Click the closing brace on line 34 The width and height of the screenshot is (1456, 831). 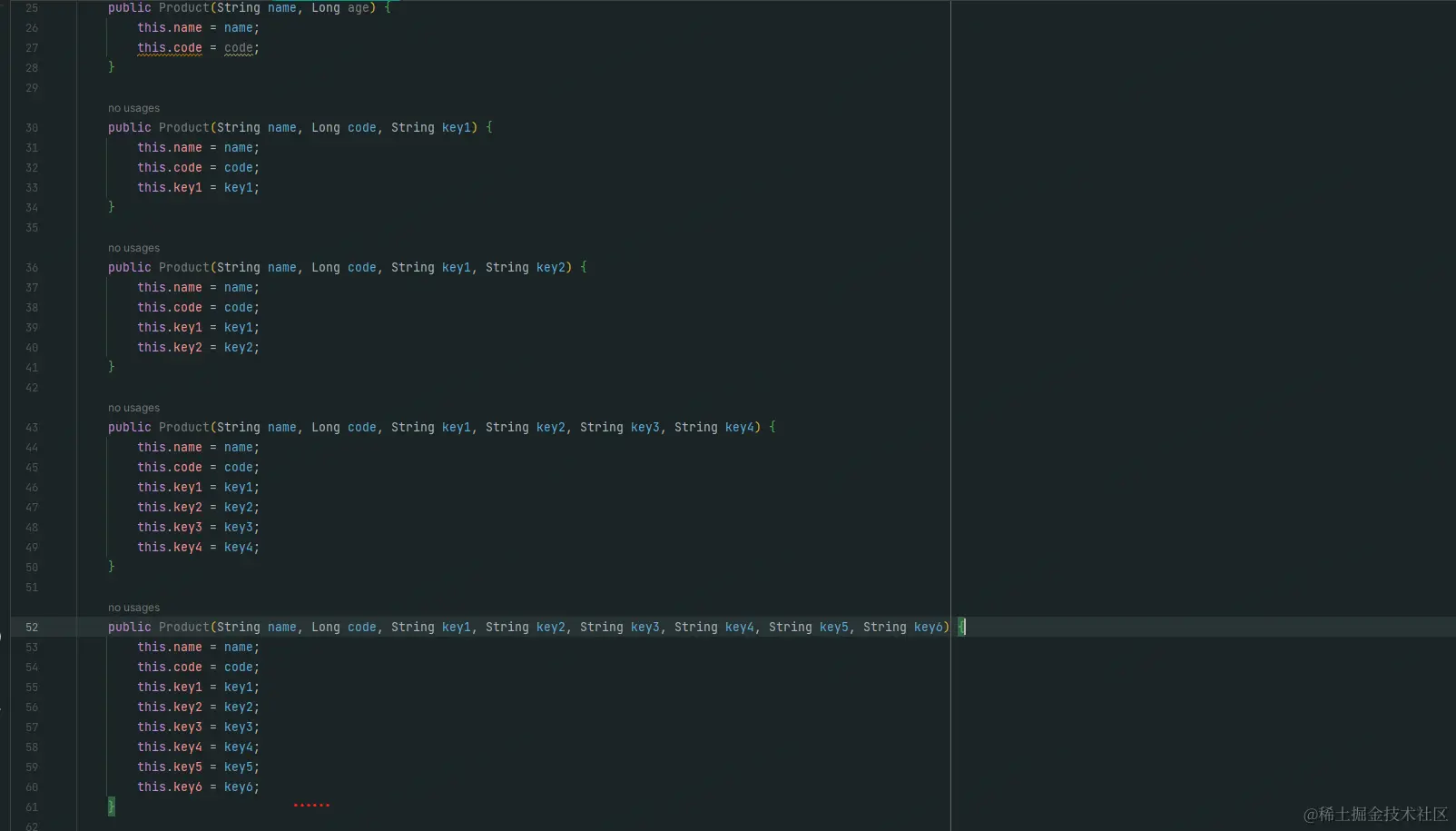(x=112, y=207)
